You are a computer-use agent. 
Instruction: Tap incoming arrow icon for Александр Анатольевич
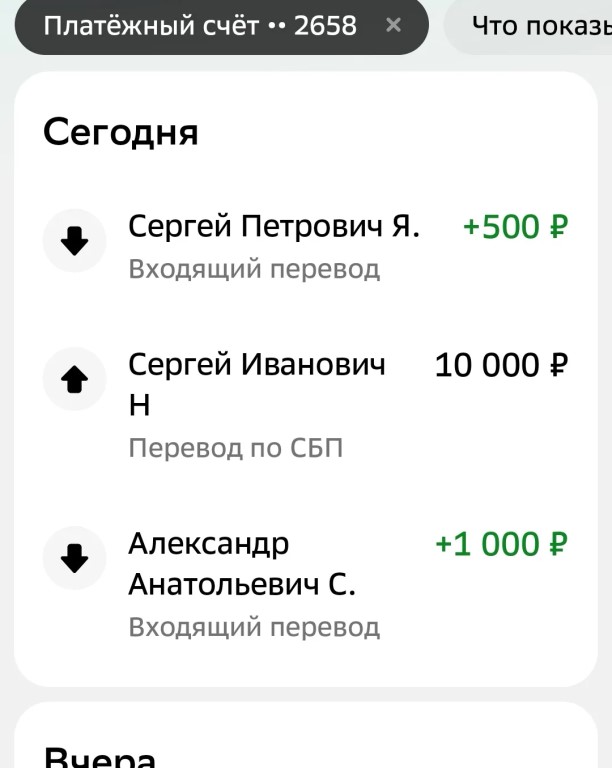click(74, 558)
